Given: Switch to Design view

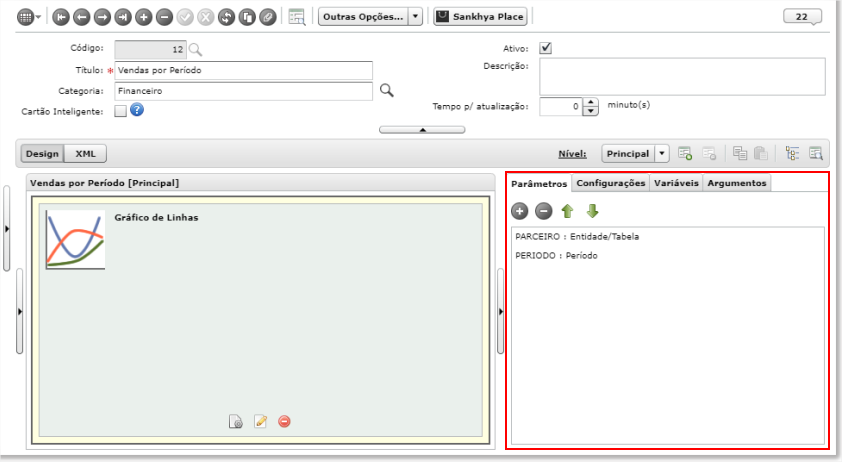Looking at the screenshot, I should coord(42,154).
